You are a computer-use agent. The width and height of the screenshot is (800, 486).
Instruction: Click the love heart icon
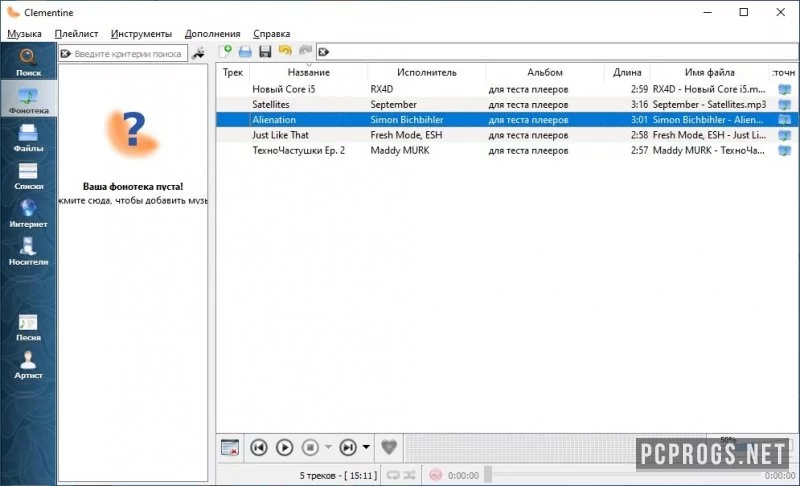coord(389,447)
